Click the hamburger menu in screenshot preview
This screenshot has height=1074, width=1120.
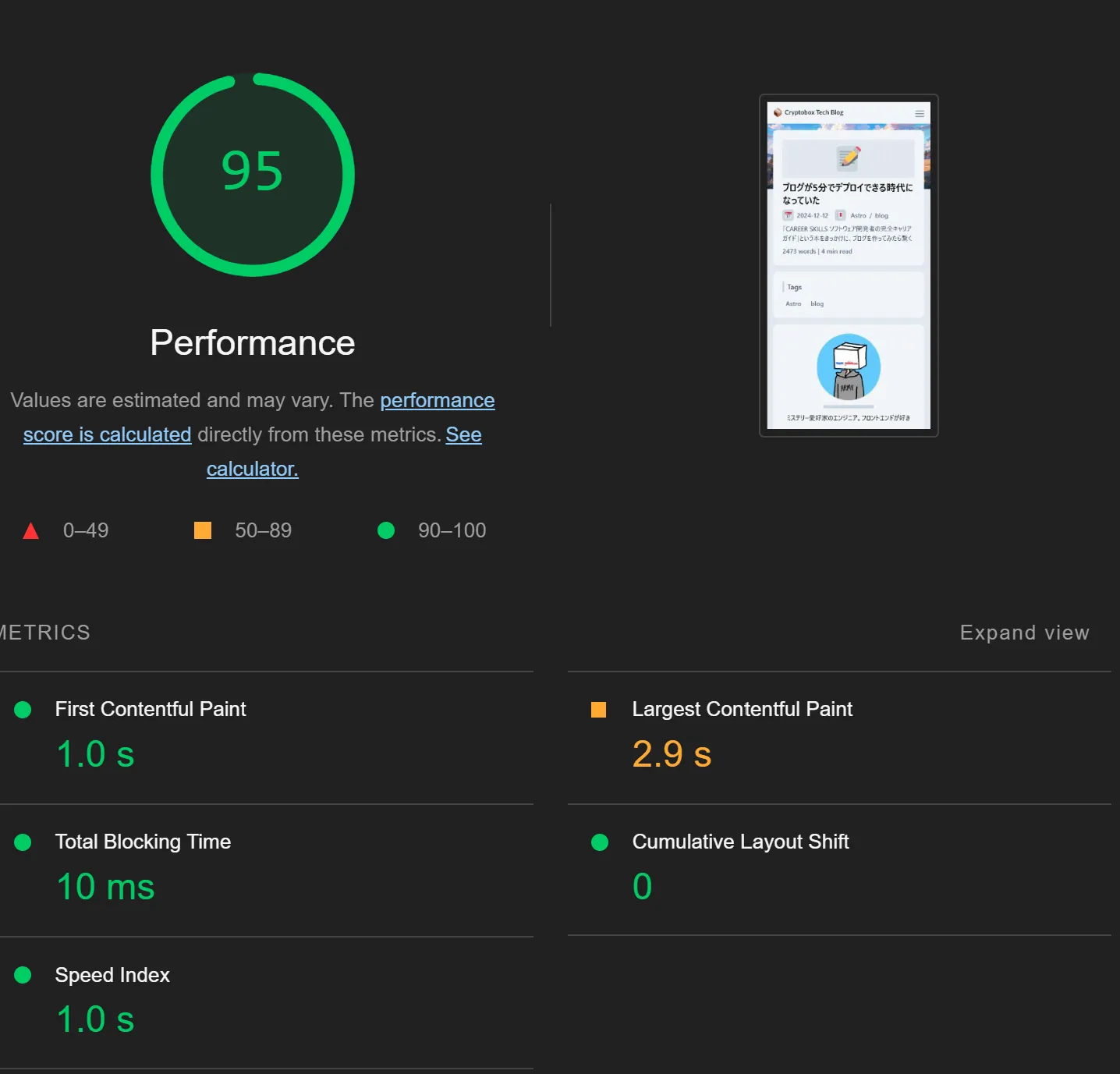(x=920, y=113)
